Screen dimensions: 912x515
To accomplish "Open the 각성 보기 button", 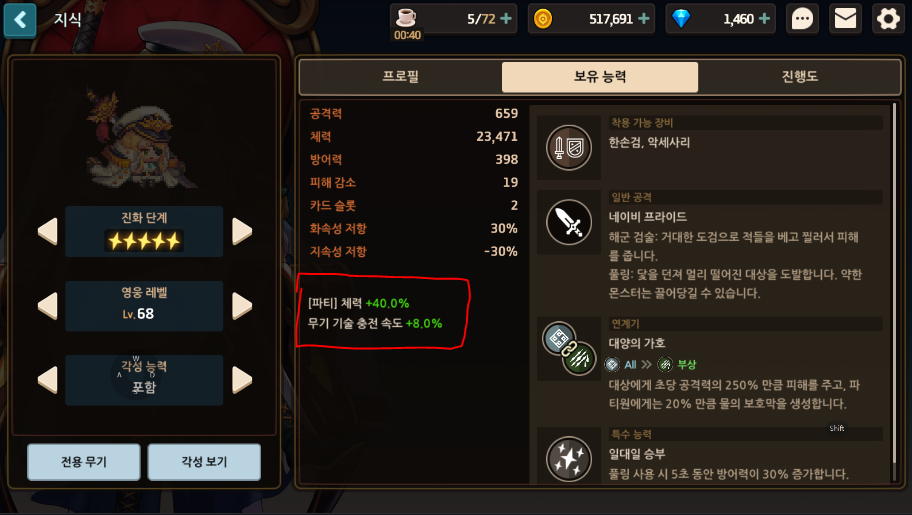I will pos(204,462).
